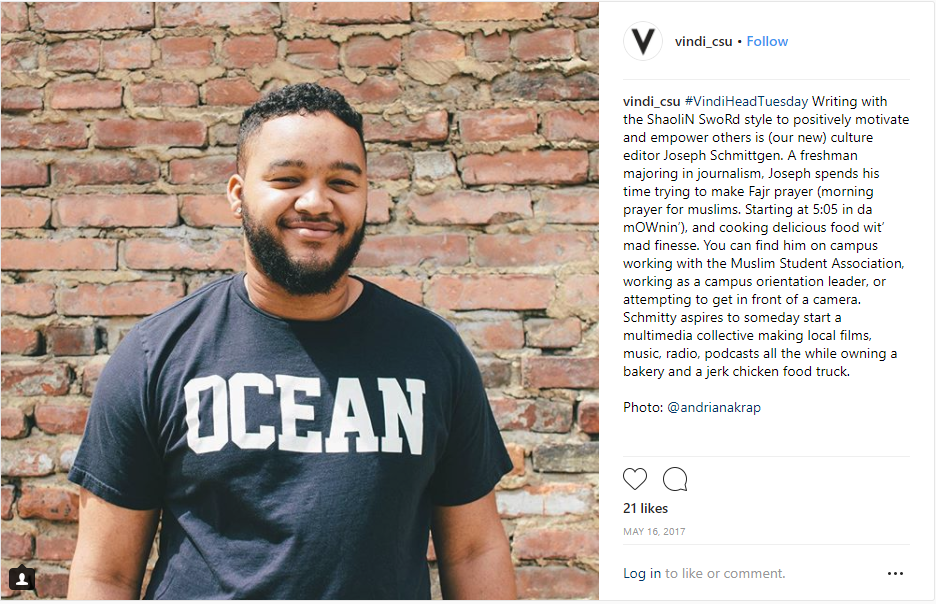Screen dimensions: 936x604
Task: Follow the vindi_csu account
Action: tap(767, 41)
